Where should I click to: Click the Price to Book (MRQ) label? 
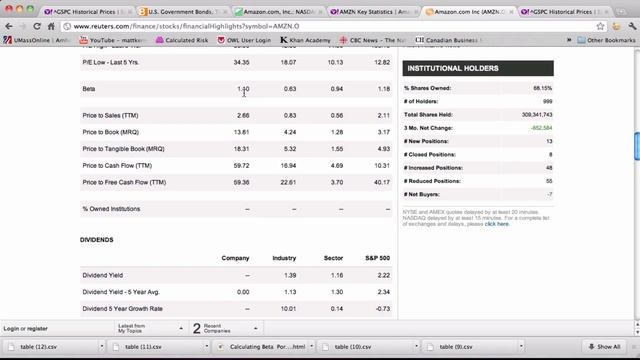coord(111,132)
